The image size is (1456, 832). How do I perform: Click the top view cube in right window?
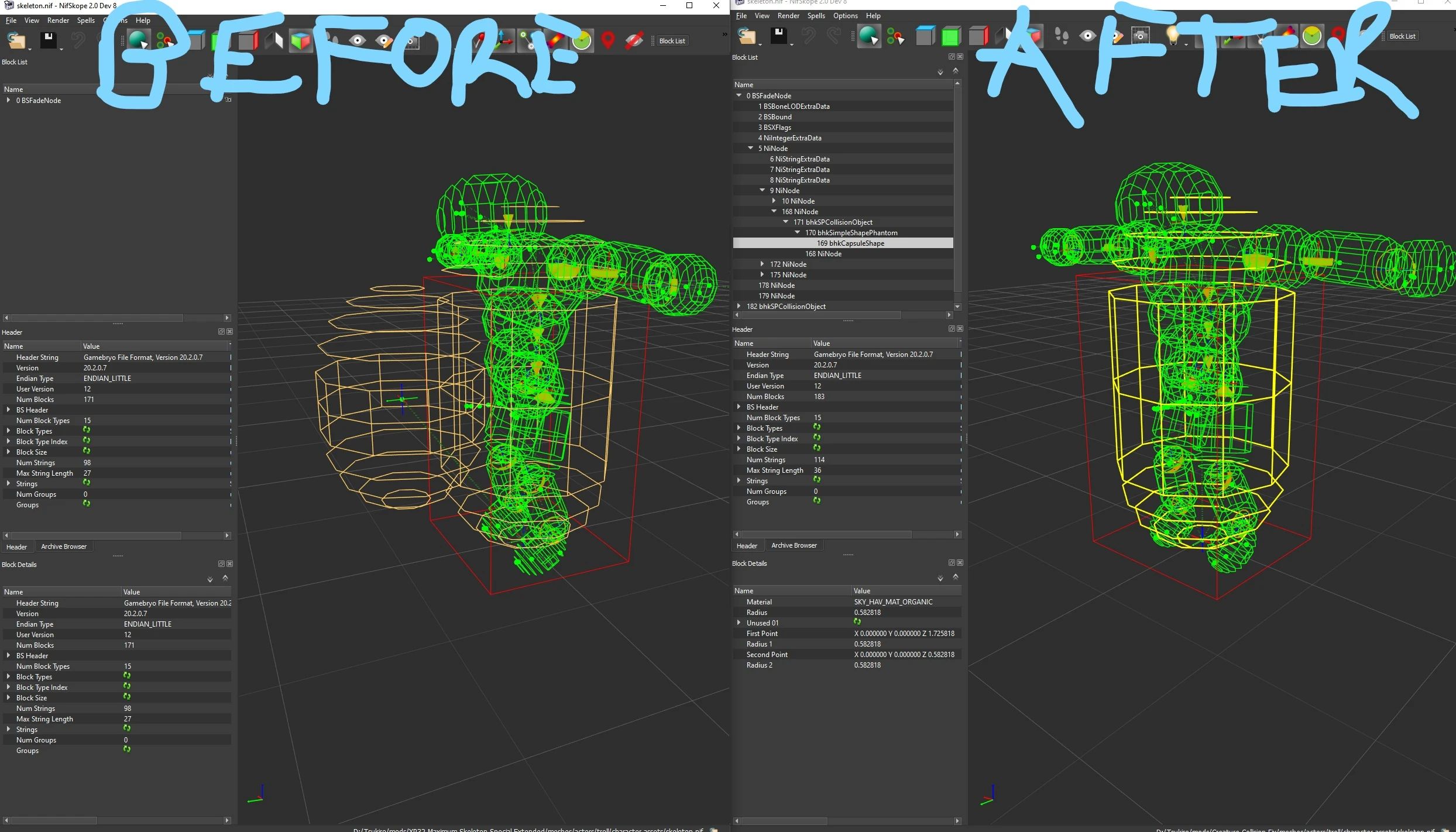coord(925,36)
